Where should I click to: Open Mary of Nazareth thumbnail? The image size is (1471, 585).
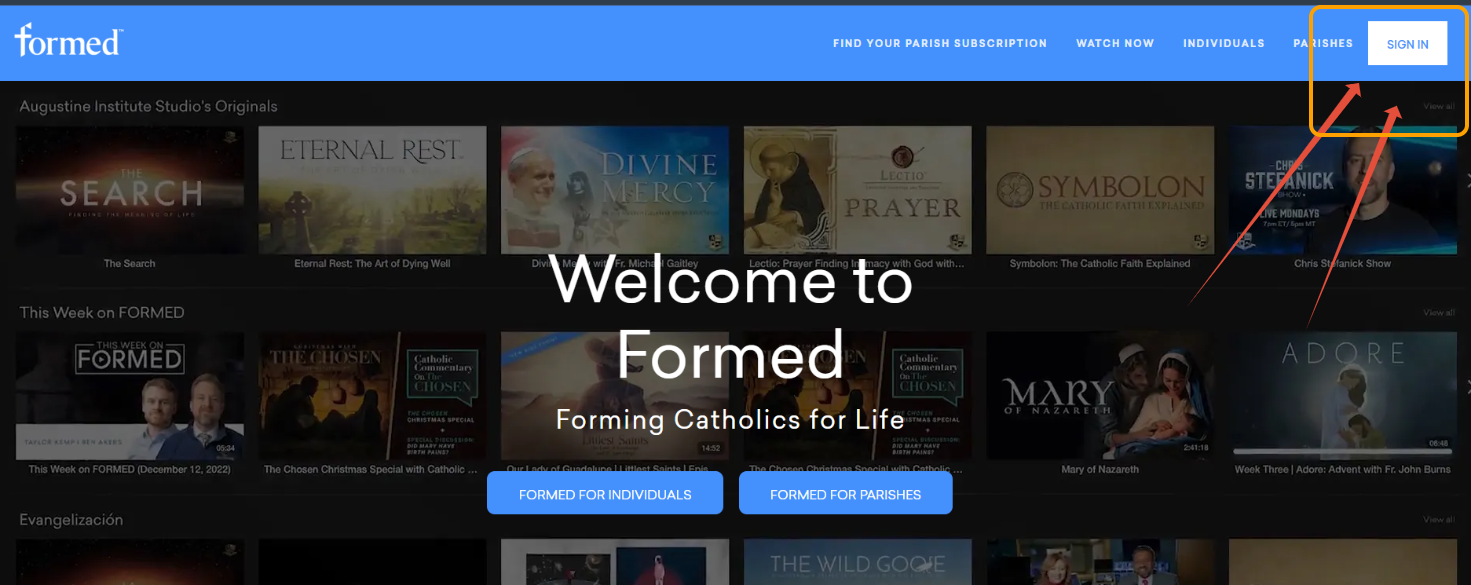coord(1100,396)
